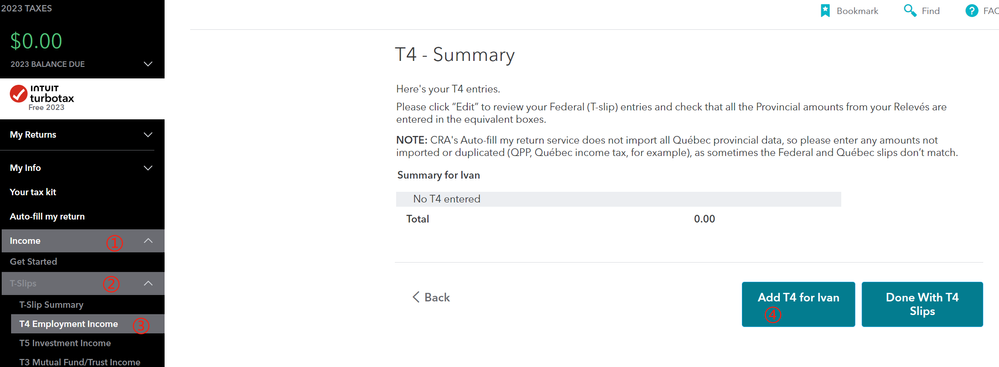
Task: Open Auto-fill my return
Action: pos(47,217)
